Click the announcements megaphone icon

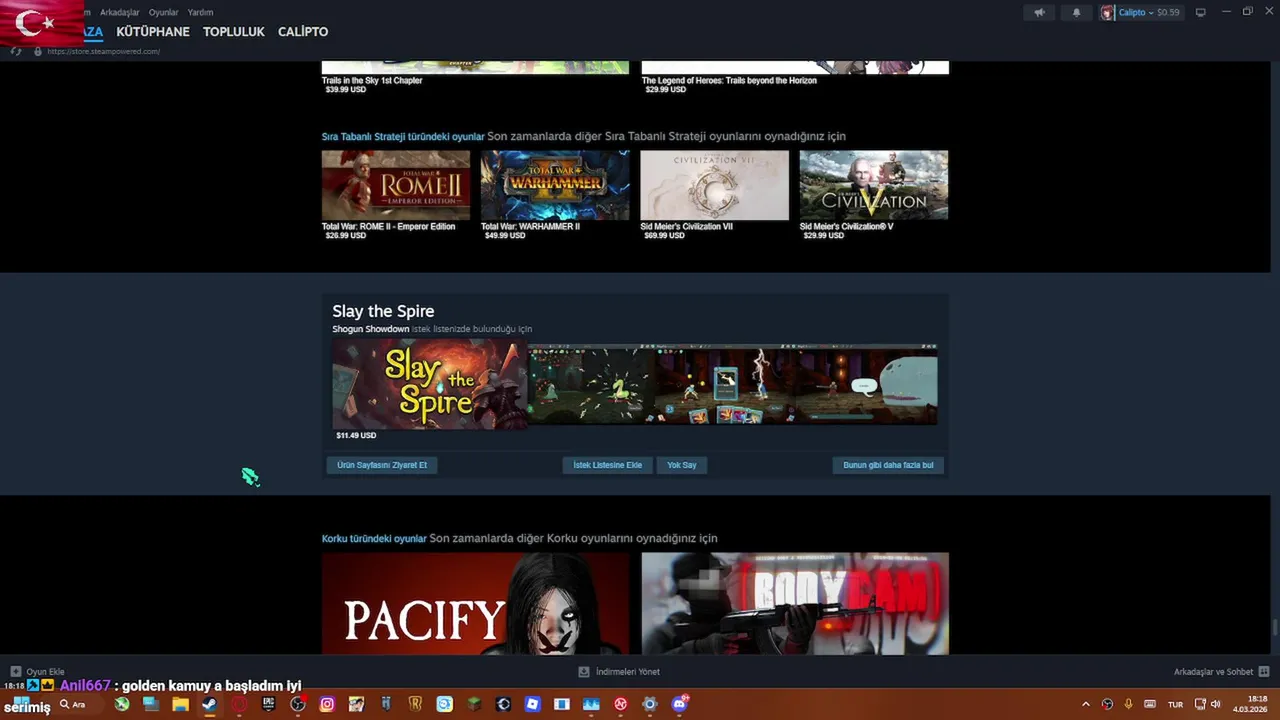pos(1040,12)
